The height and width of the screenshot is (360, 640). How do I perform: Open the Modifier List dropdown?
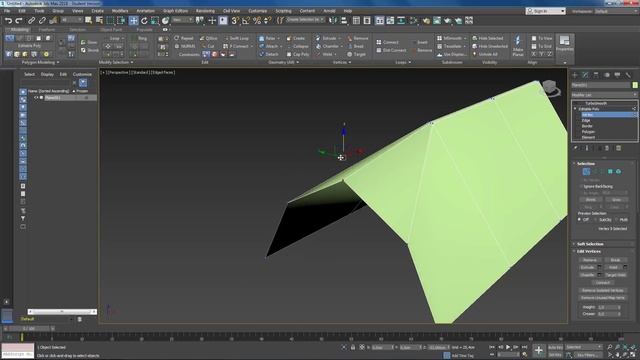[604, 95]
